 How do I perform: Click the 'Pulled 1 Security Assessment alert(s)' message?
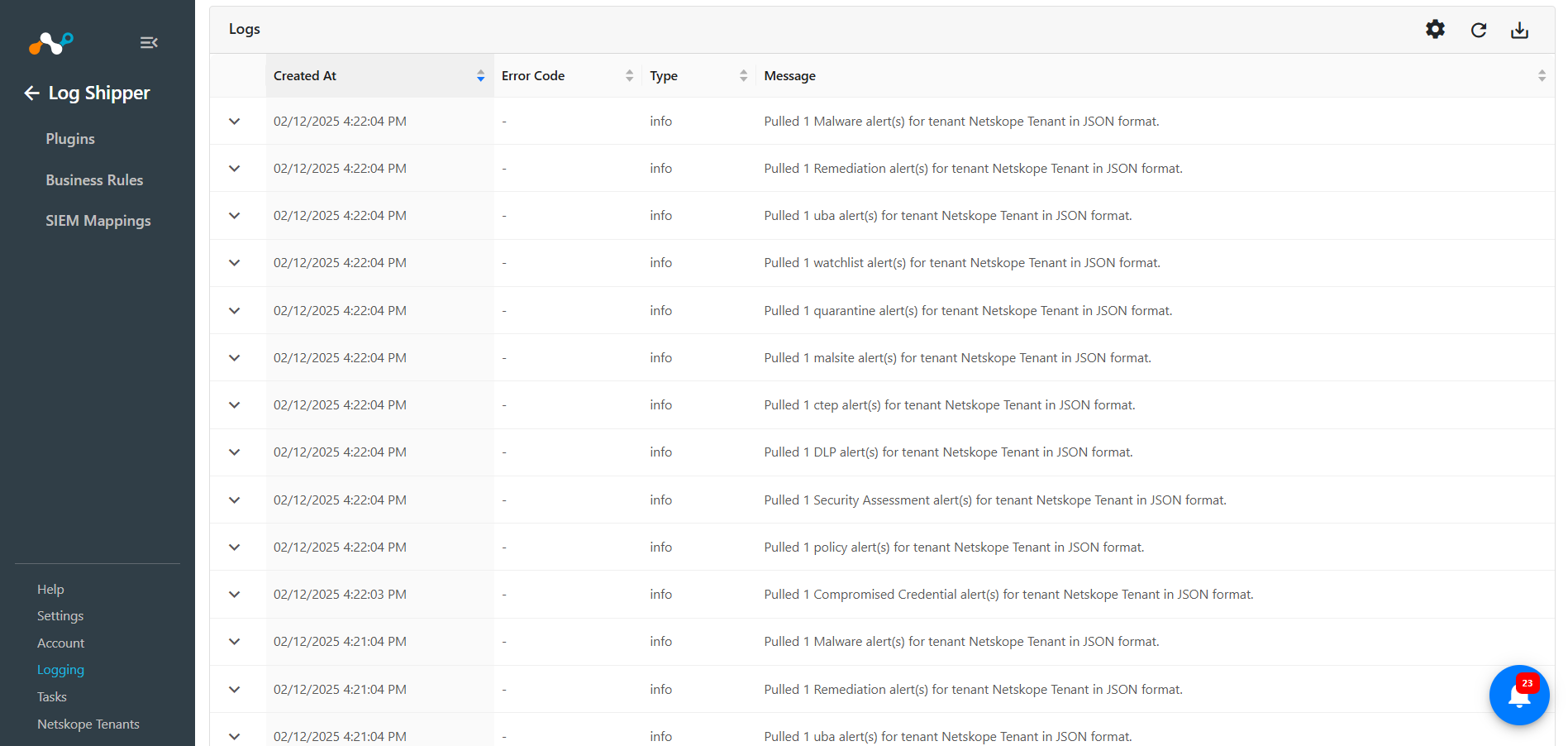pyautogui.click(x=995, y=500)
